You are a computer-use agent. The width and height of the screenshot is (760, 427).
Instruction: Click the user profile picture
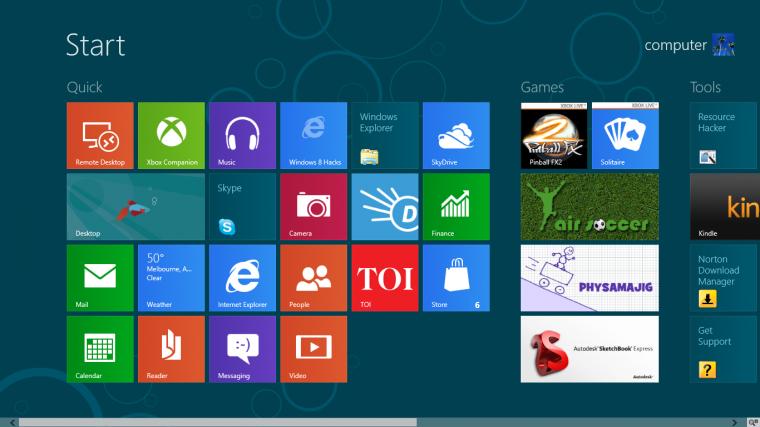pyautogui.click(x=723, y=45)
